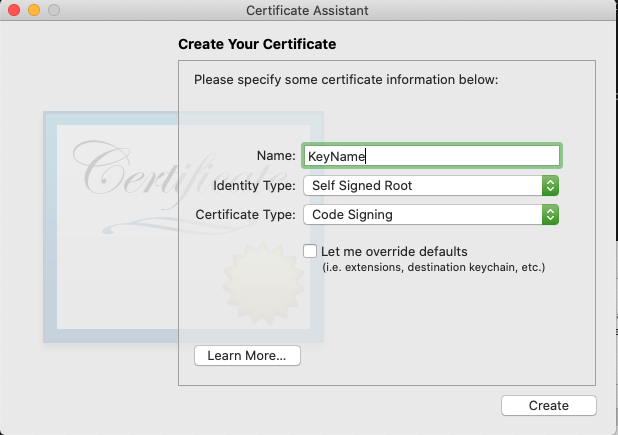Click the "Let me override defaults" label
This screenshot has height=435, width=618.
point(394,251)
